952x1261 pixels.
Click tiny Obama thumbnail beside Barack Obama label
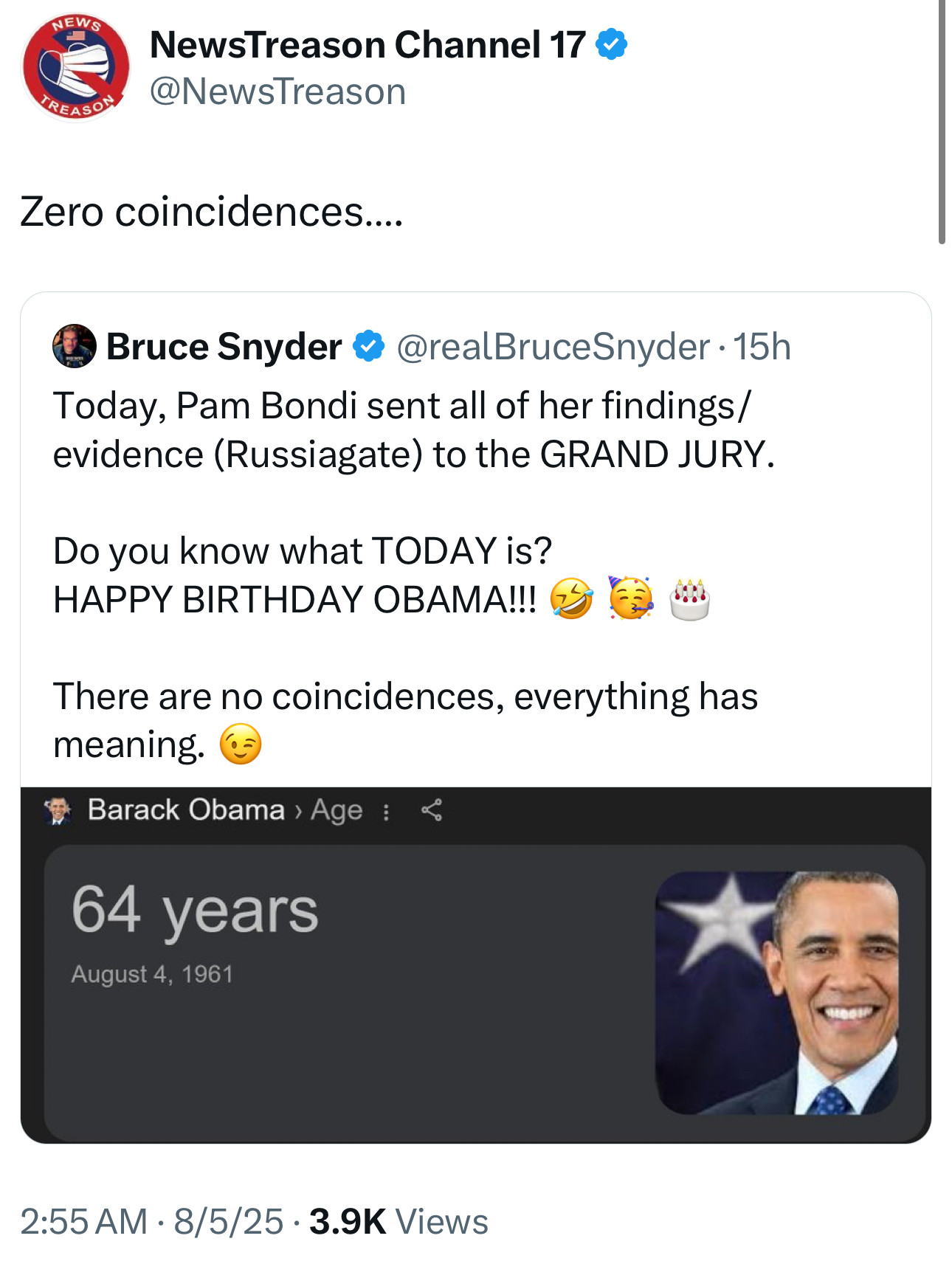[57, 810]
